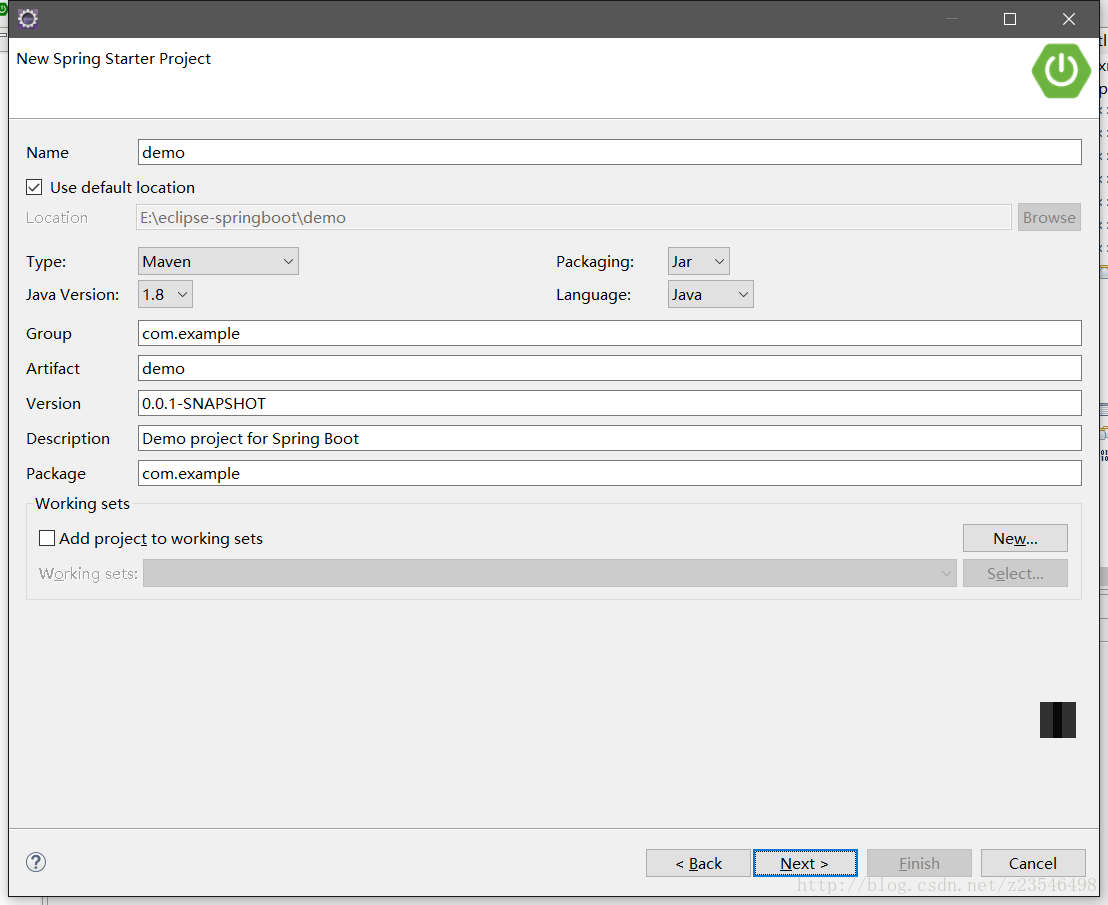Click the gear icon in title bar
1108x905 pixels.
pyautogui.click(x=28, y=18)
